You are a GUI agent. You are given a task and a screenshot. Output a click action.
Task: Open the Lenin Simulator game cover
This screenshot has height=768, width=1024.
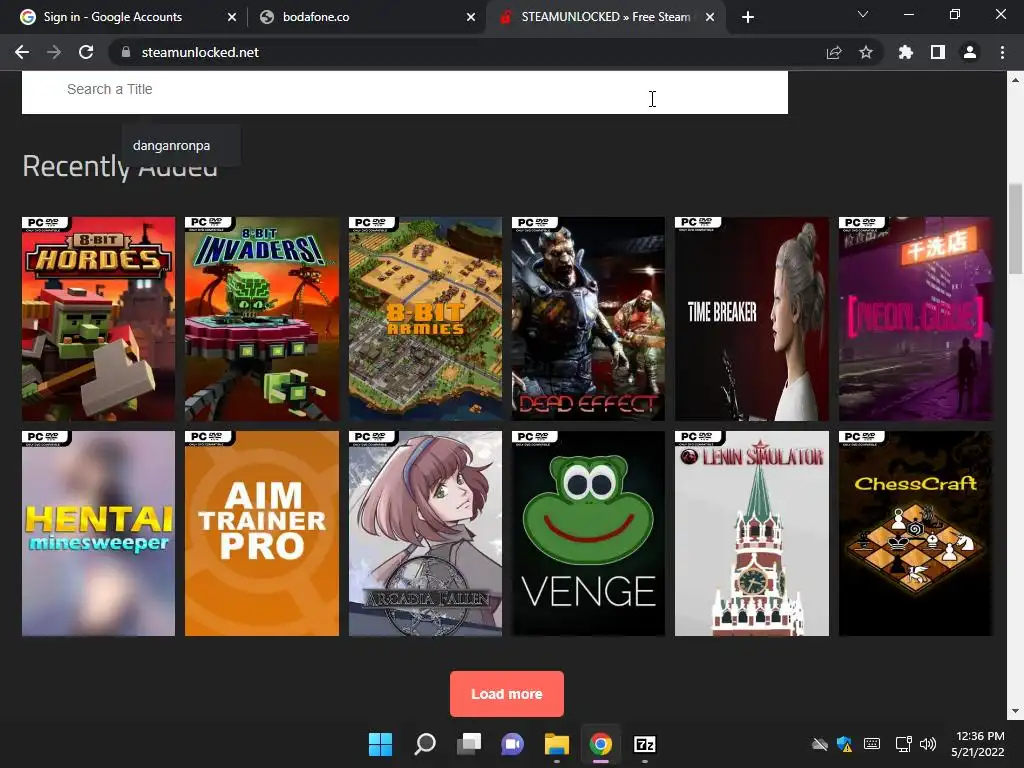pos(752,533)
